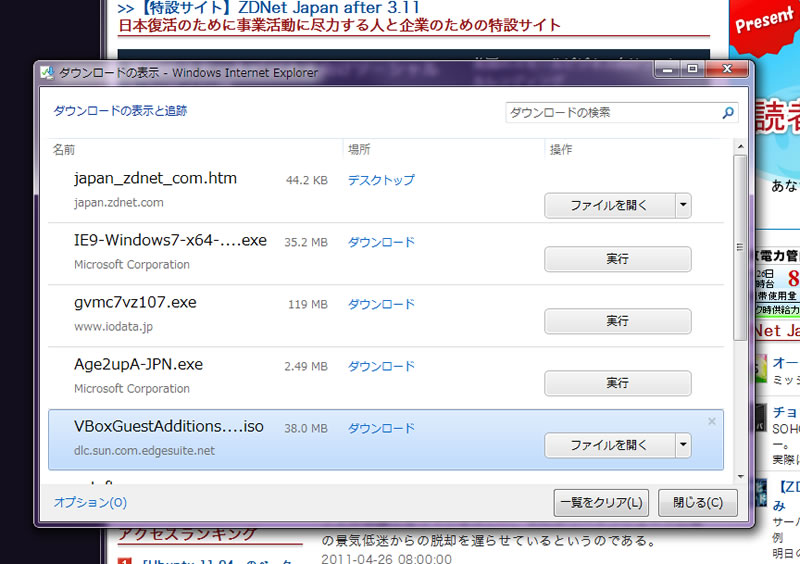Click 閉じる(C) button
This screenshot has height=564, width=800.
coord(697,503)
